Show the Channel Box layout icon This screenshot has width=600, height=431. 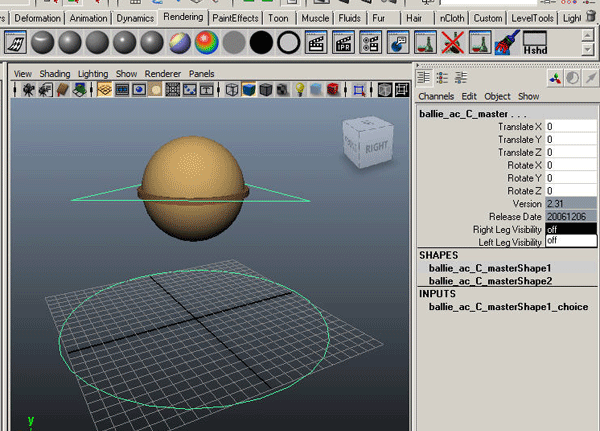point(424,78)
